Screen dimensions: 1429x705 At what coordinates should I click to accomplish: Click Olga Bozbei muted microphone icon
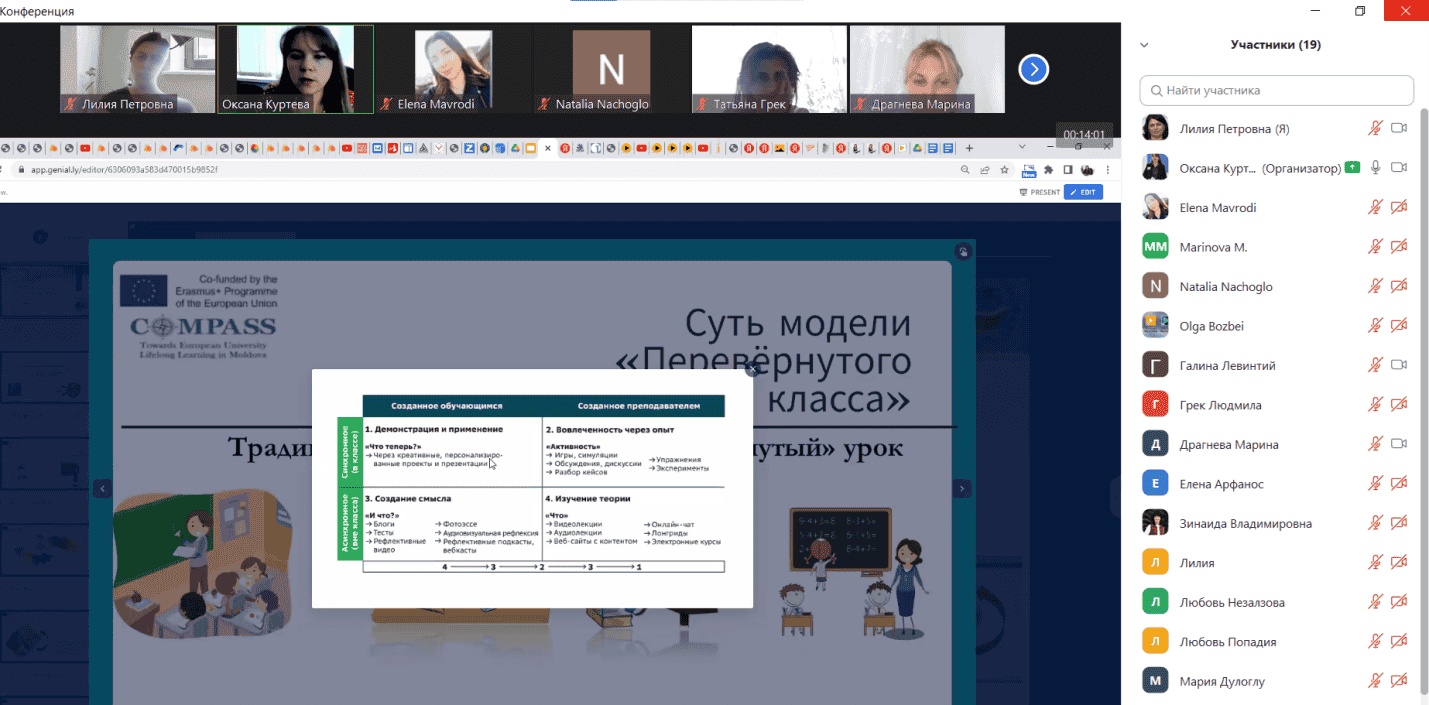pyautogui.click(x=1376, y=326)
